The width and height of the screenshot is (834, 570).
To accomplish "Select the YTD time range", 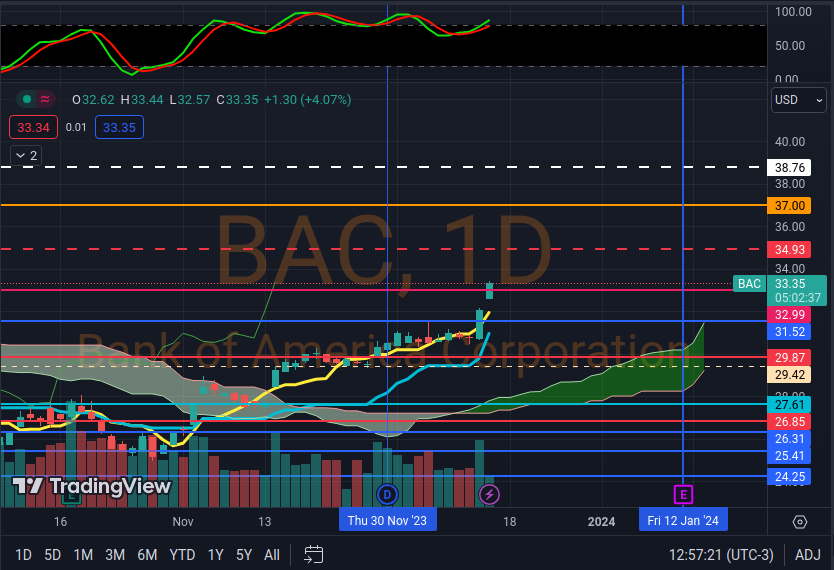I will pyautogui.click(x=182, y=555).
